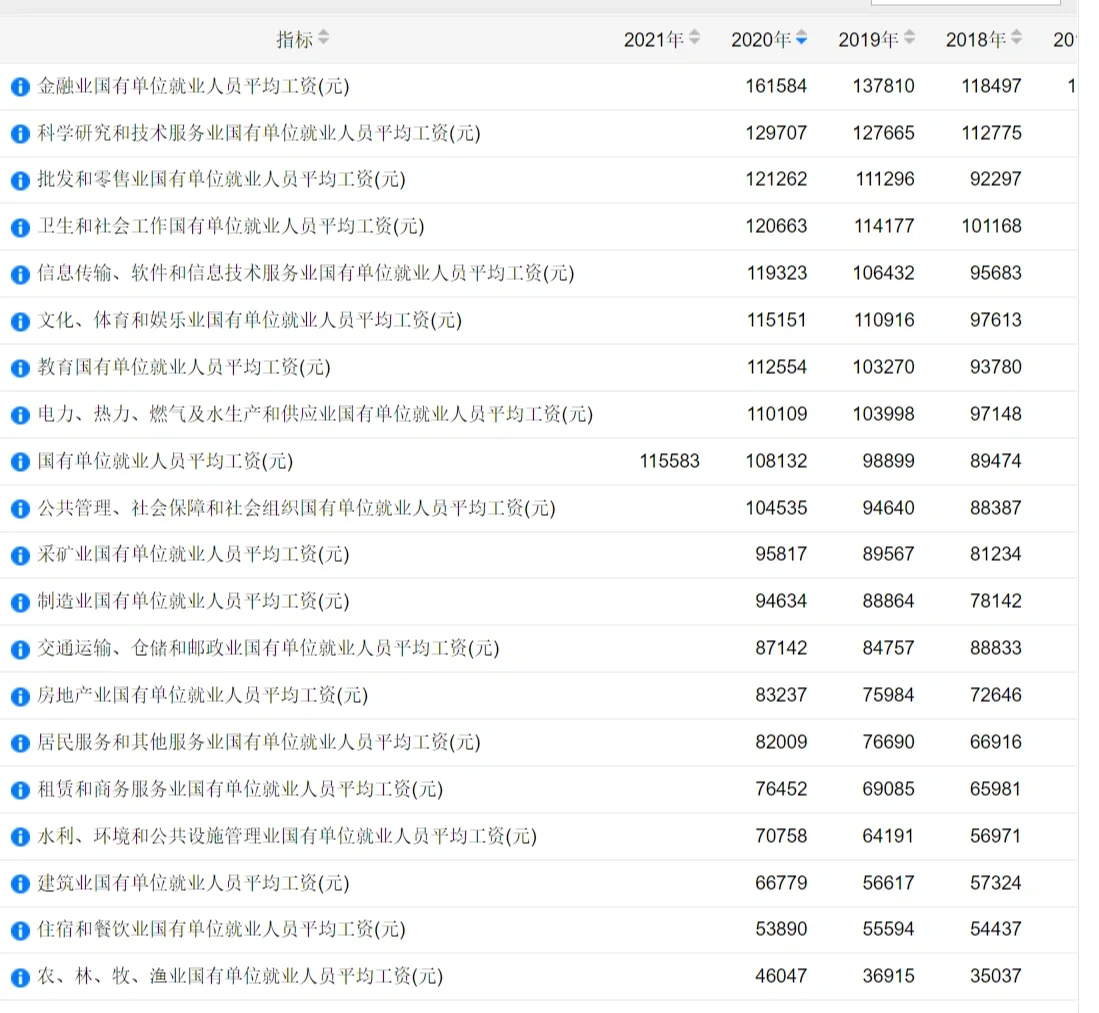Select the value 53890 in 住宿和餐饮业 row
1099x1013 pixels.
point(781,930)
